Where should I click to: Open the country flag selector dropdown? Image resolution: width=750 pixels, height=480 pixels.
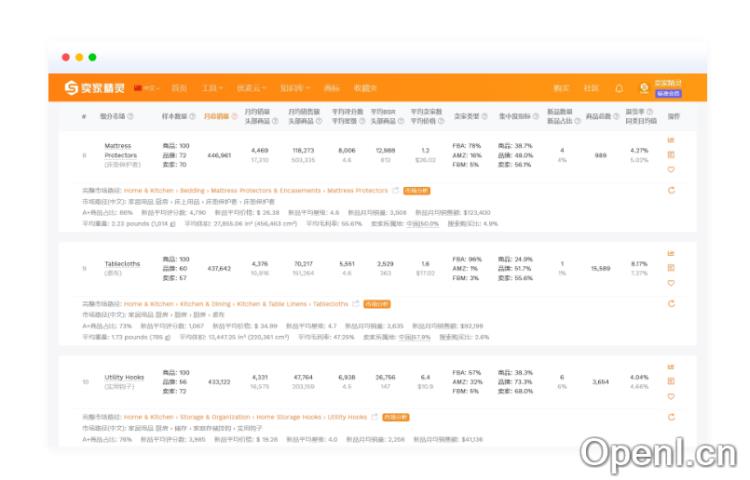pyautogui.click(x=146, y=88)
